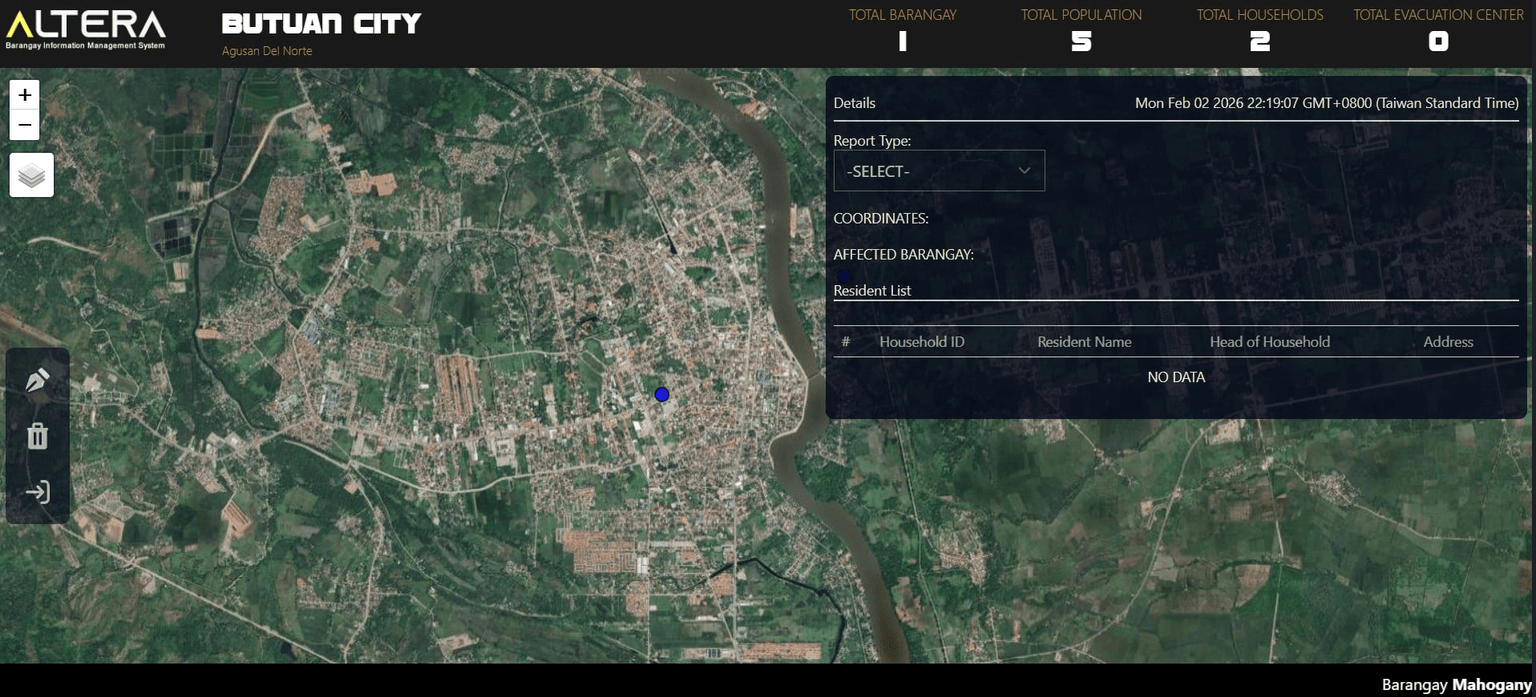This screenshot has width=1536, height=697.
Task: Click the Head of Household column header
Action: click(x=1270, y=342)
